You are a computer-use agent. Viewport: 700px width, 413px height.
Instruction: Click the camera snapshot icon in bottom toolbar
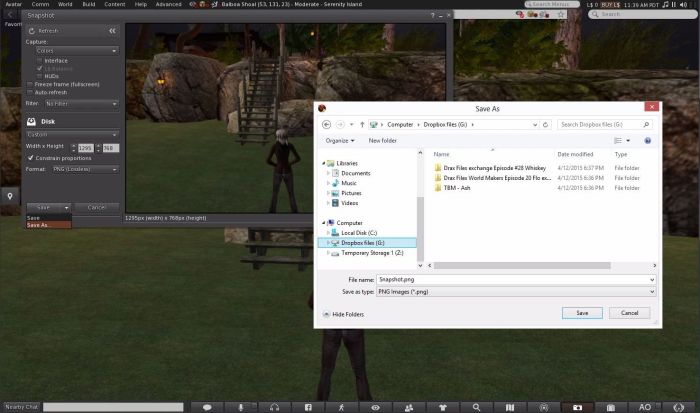tap(577, 407)
